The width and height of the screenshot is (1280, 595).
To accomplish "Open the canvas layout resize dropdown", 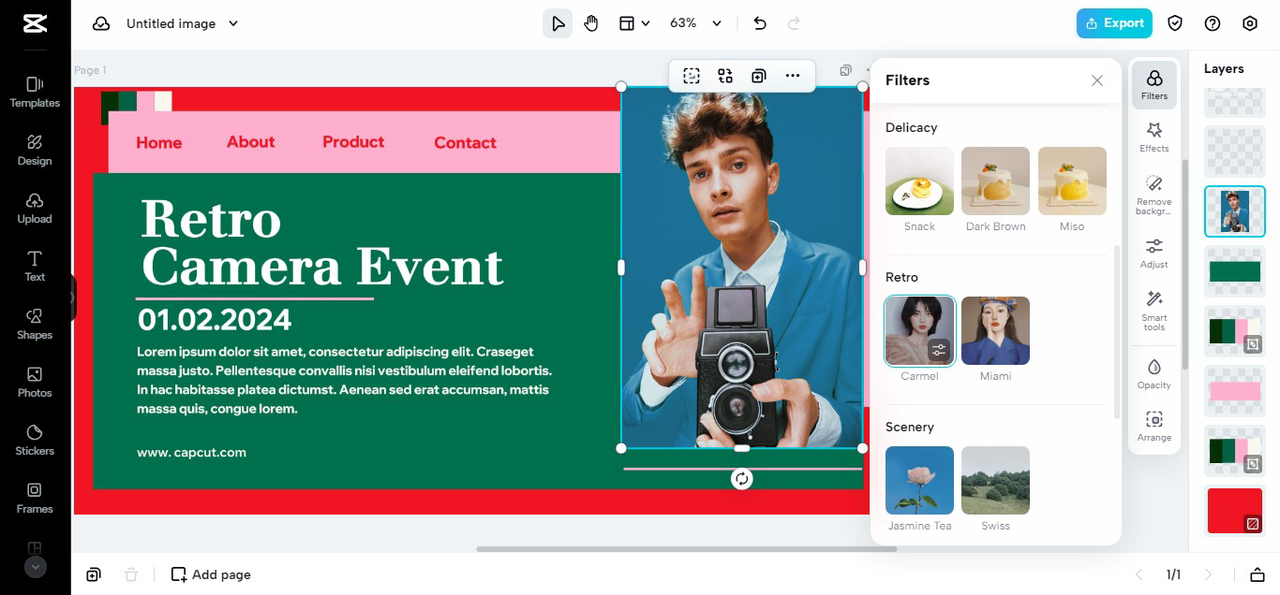I will coord(634,23).
